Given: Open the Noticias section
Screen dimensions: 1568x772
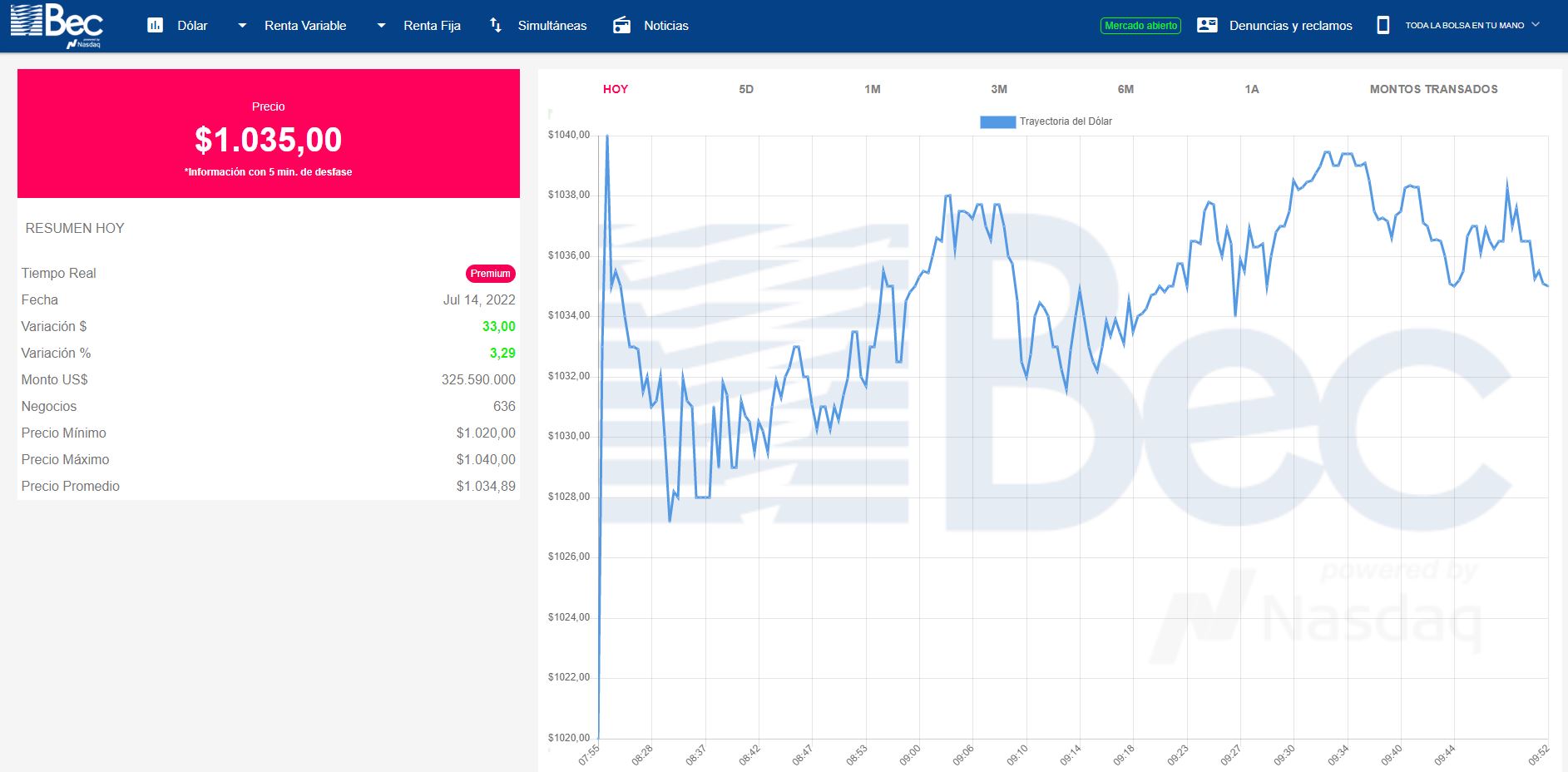Looking at the screenshot, I should 666,26.
